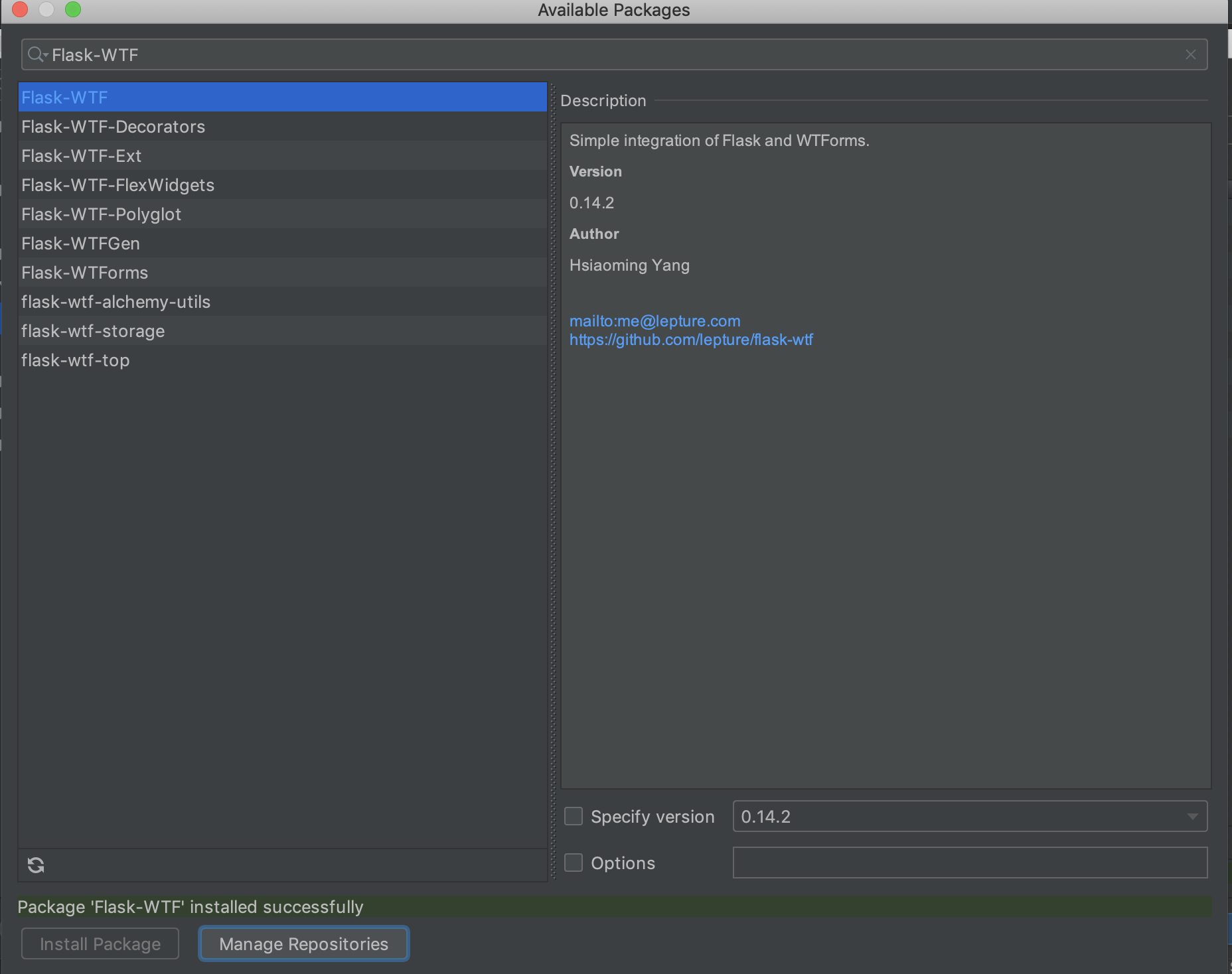Click the installed successfully status message
Viewport: 1232px width, 974px height.
point(191,907)
